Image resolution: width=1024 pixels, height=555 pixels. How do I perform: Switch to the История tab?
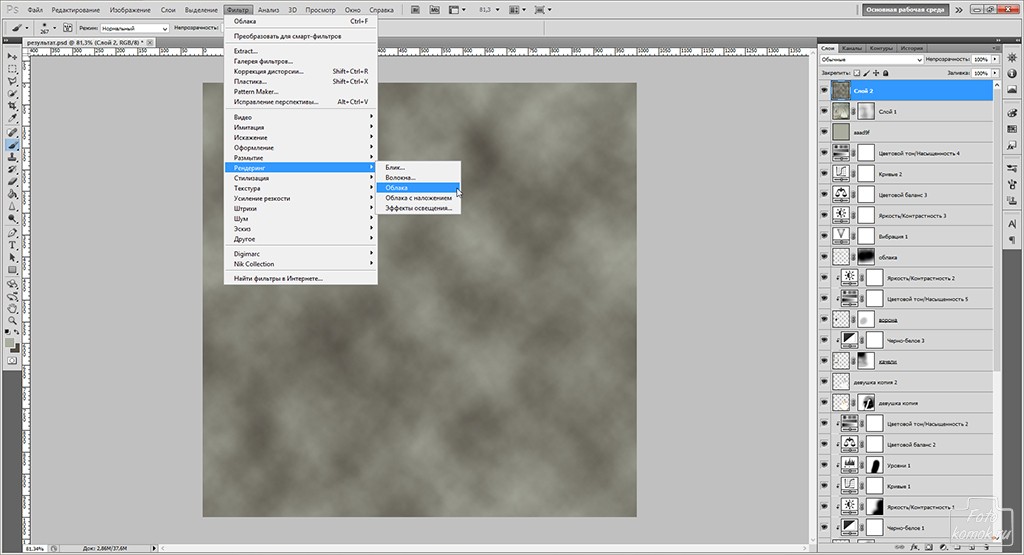912,48
